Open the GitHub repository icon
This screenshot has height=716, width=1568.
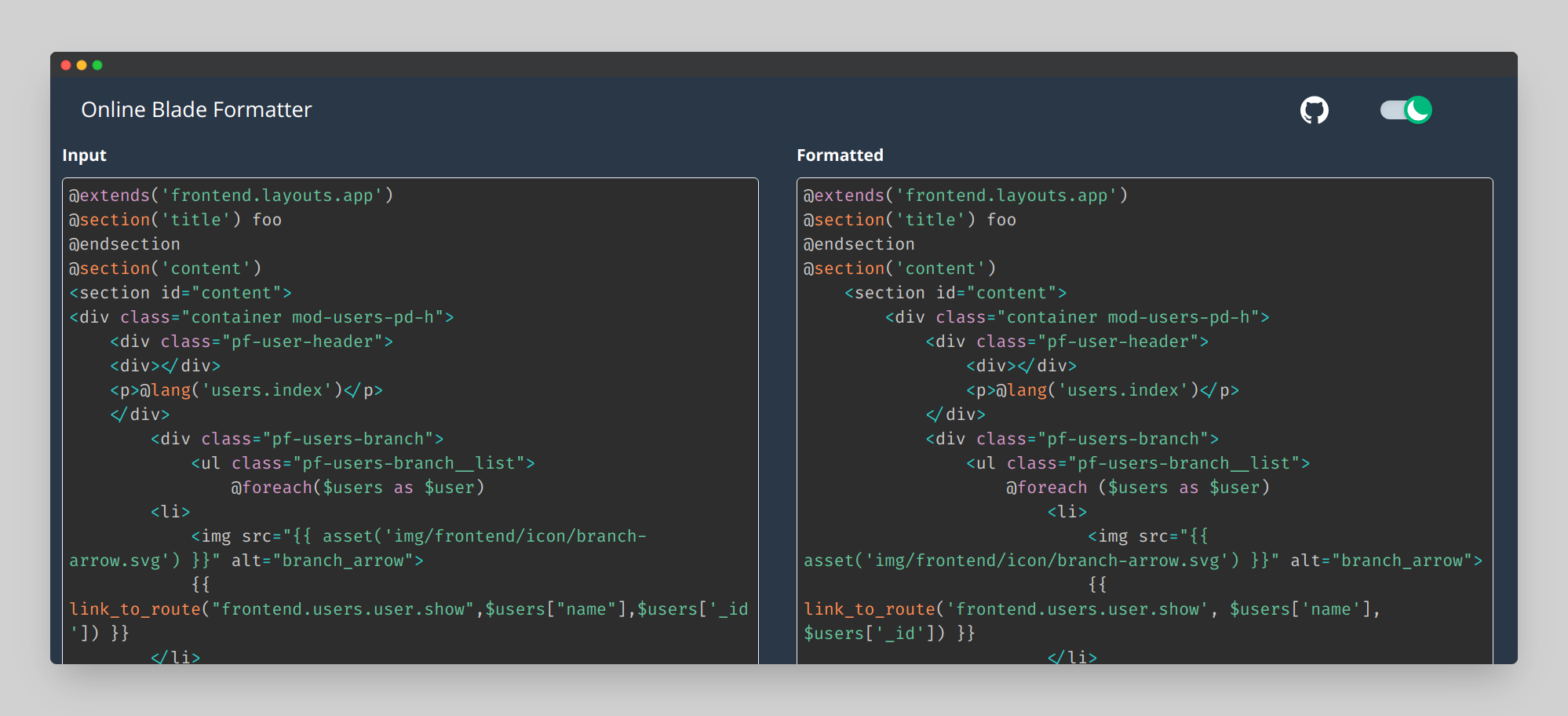point(1314,111)
